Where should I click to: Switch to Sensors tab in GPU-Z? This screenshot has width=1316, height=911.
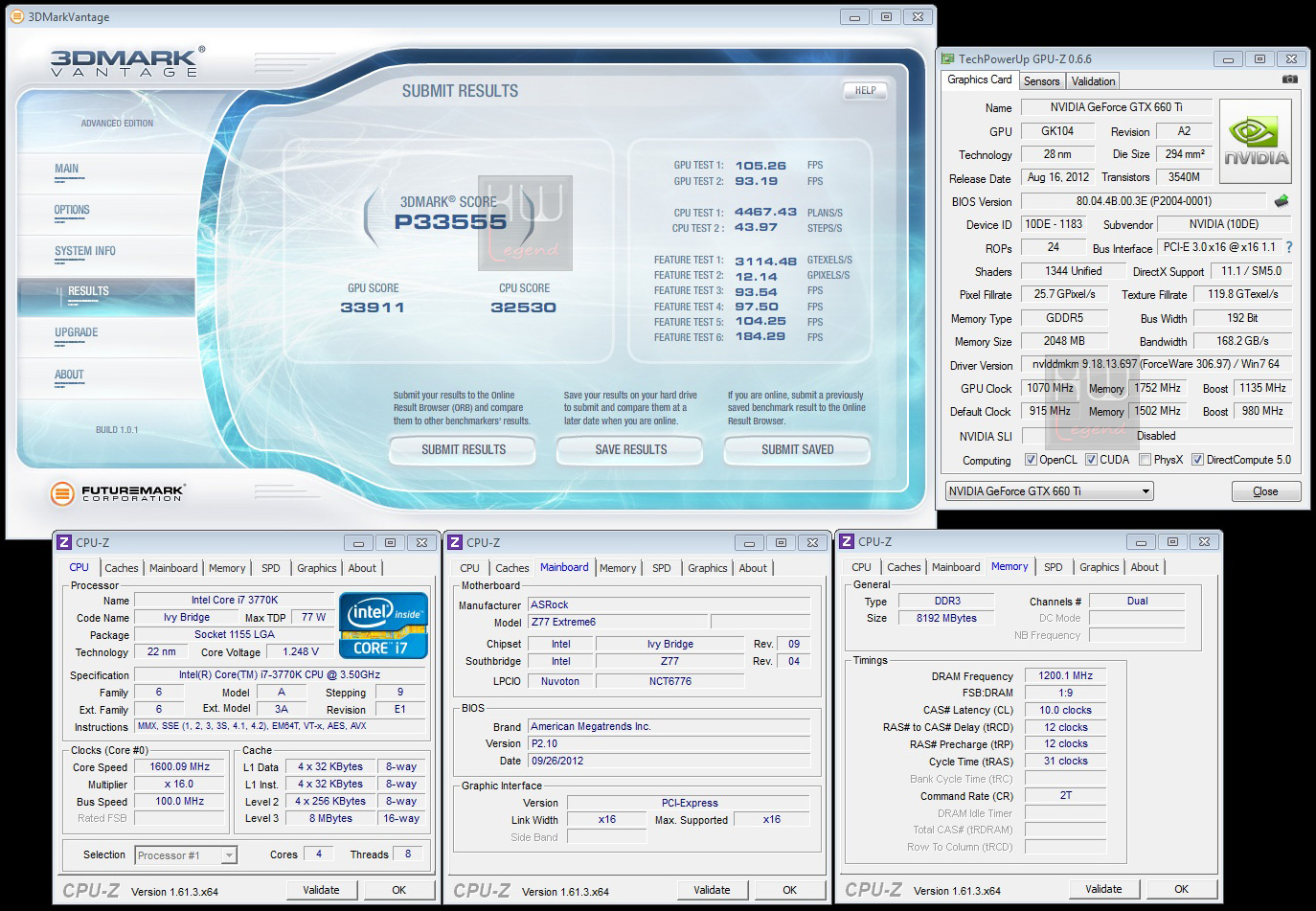click(1041, 81)
